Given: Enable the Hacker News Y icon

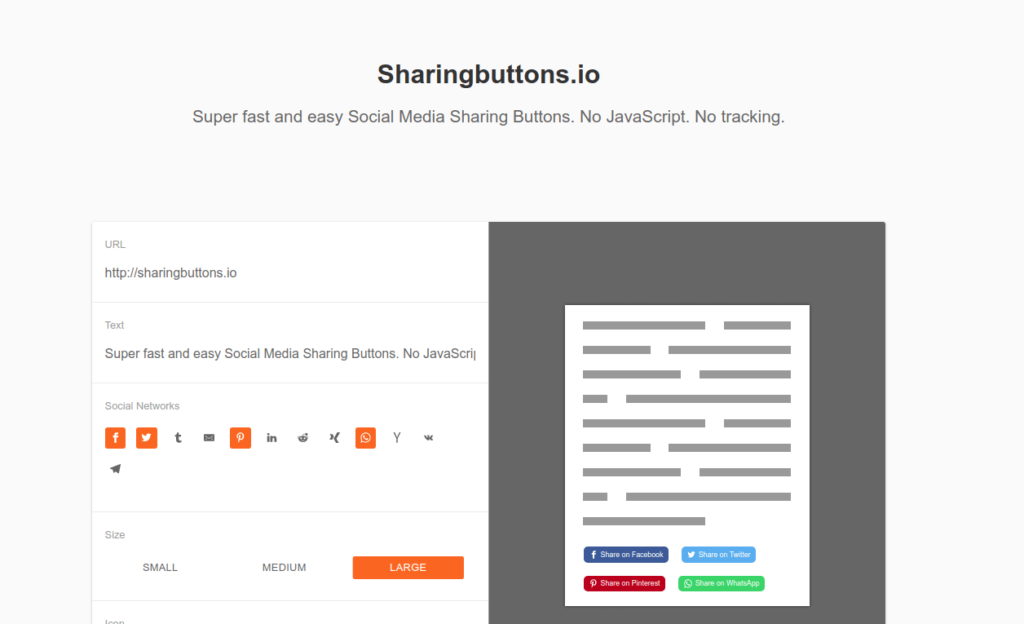Looking at the screenshot, I should tap(397, 437).
